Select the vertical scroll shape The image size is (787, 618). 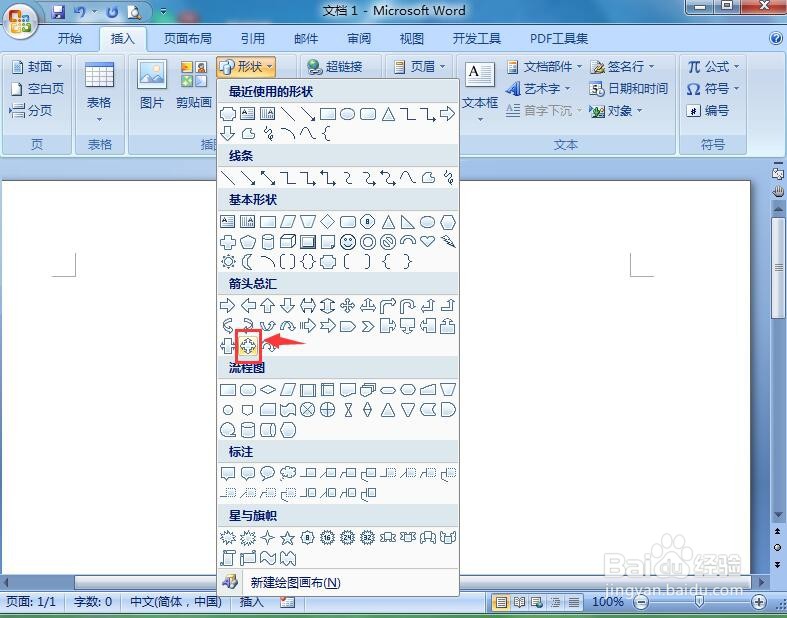pos(228,558)
